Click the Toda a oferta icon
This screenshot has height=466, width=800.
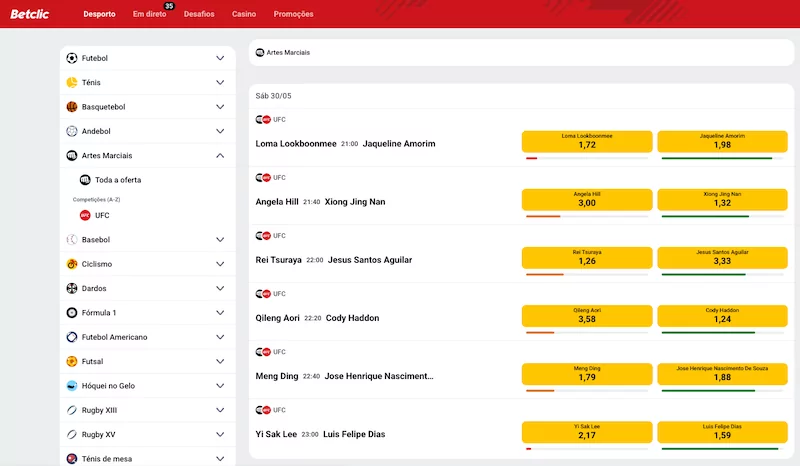(x=85, y=180)
